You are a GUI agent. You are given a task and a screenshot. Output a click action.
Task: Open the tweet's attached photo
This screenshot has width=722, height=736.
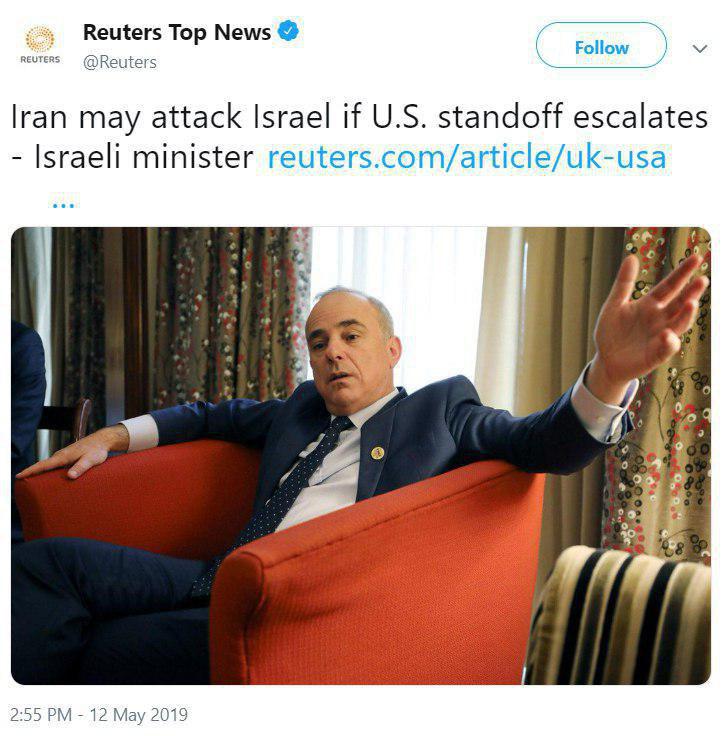[x=361, y=455]
